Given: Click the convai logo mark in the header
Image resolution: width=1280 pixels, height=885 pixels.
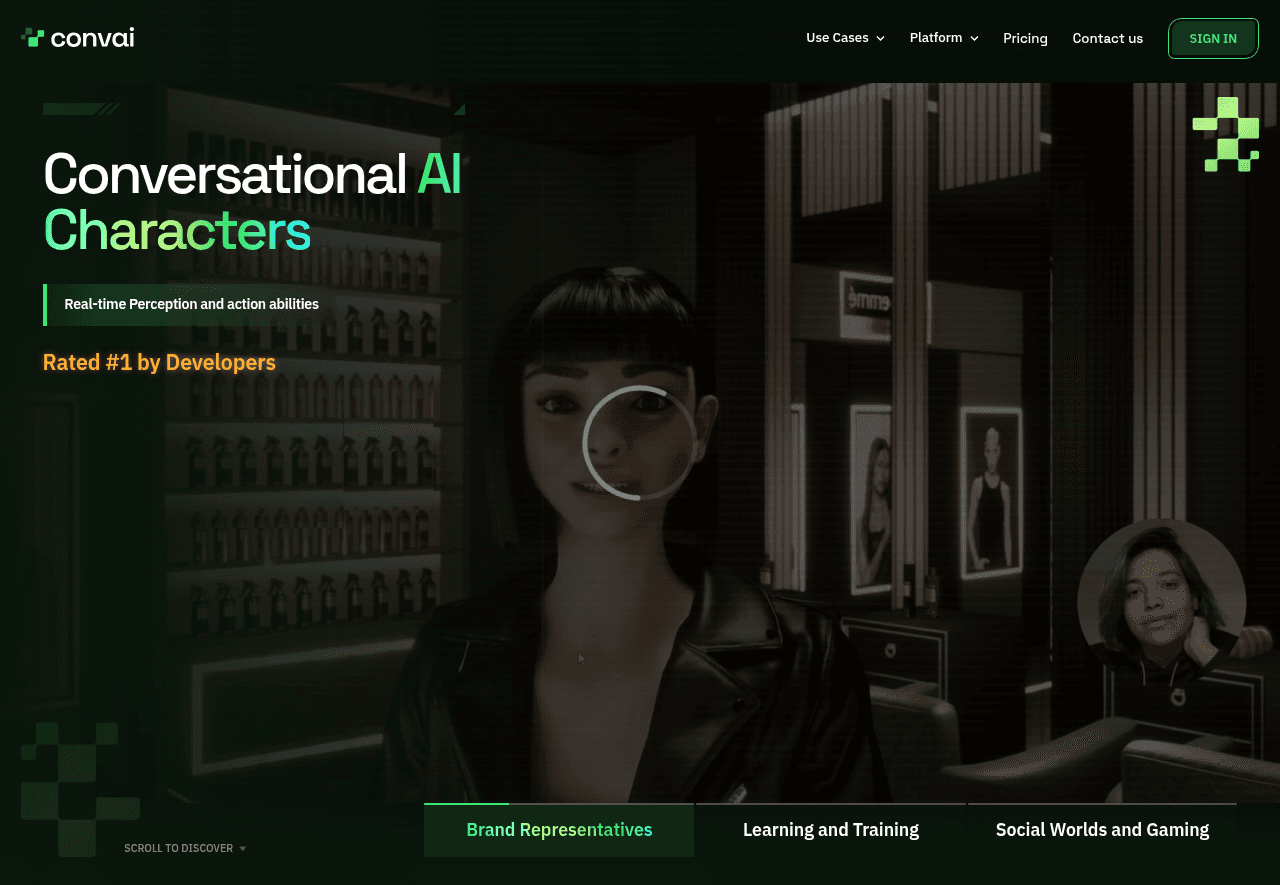Looking at the screenshot, I should pyautogui.click(x=33, y=38).
